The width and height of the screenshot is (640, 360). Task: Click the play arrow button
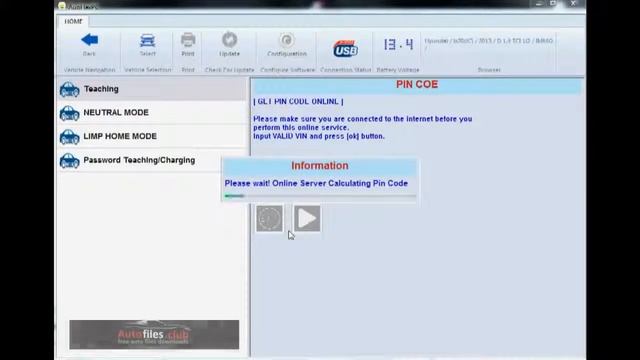pos(307,218)
